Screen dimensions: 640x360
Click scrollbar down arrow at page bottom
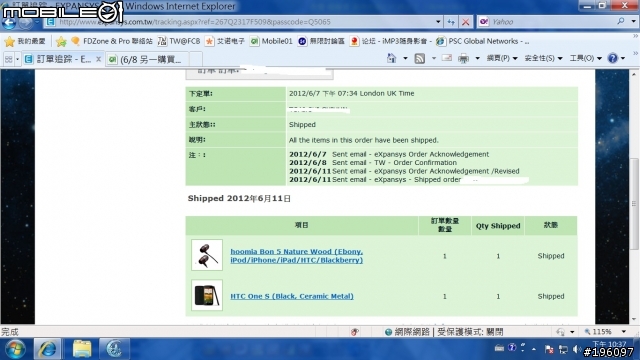(634, 320)
